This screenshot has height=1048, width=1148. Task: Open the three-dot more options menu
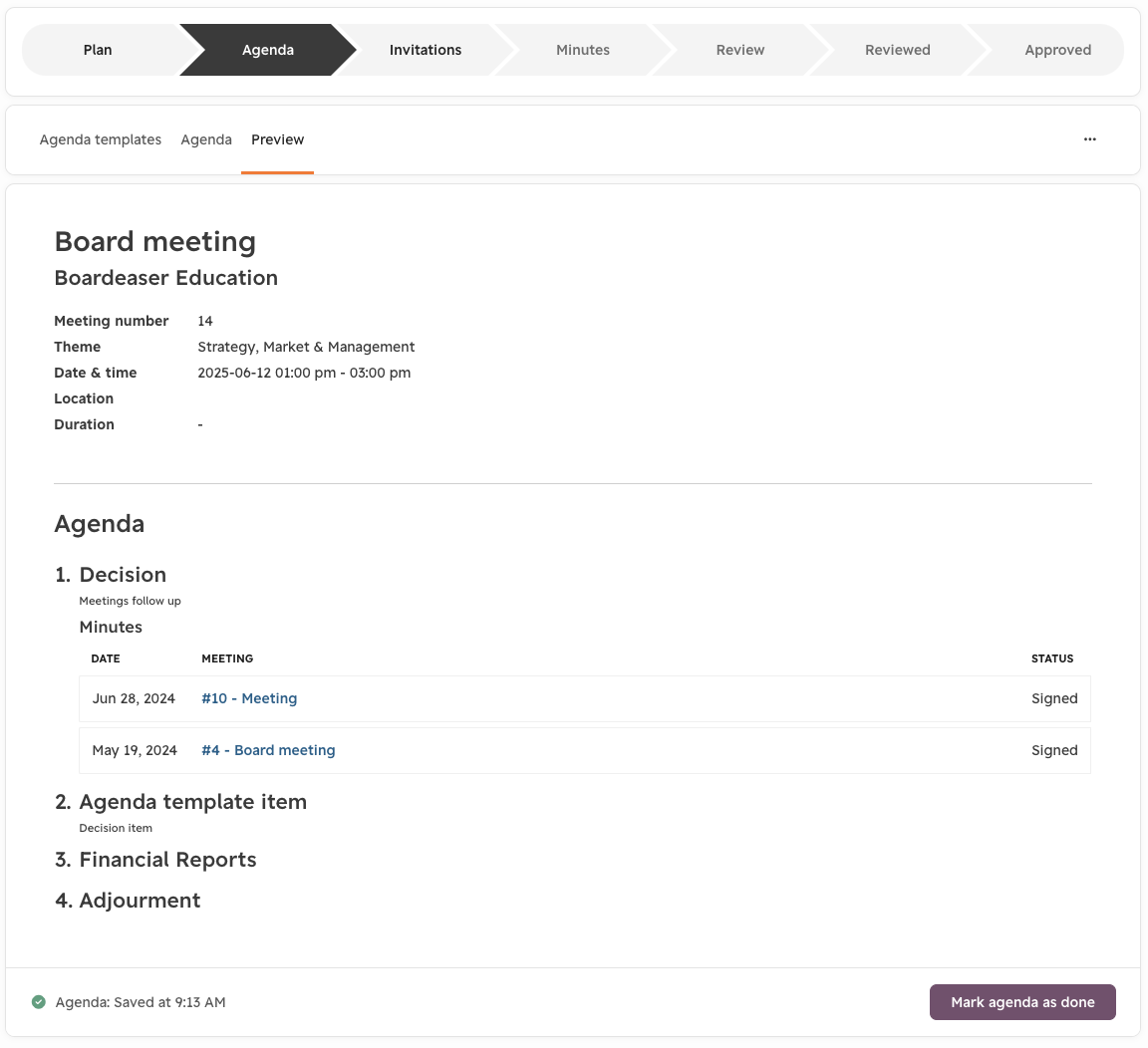point(1089,139)
